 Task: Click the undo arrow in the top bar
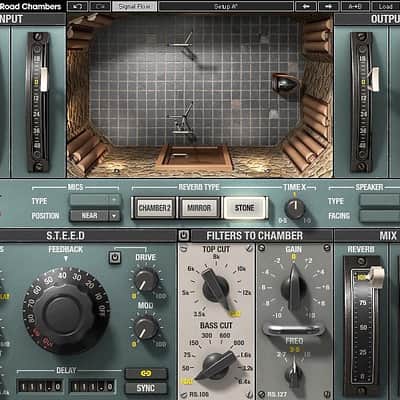(x=78, y=6)
